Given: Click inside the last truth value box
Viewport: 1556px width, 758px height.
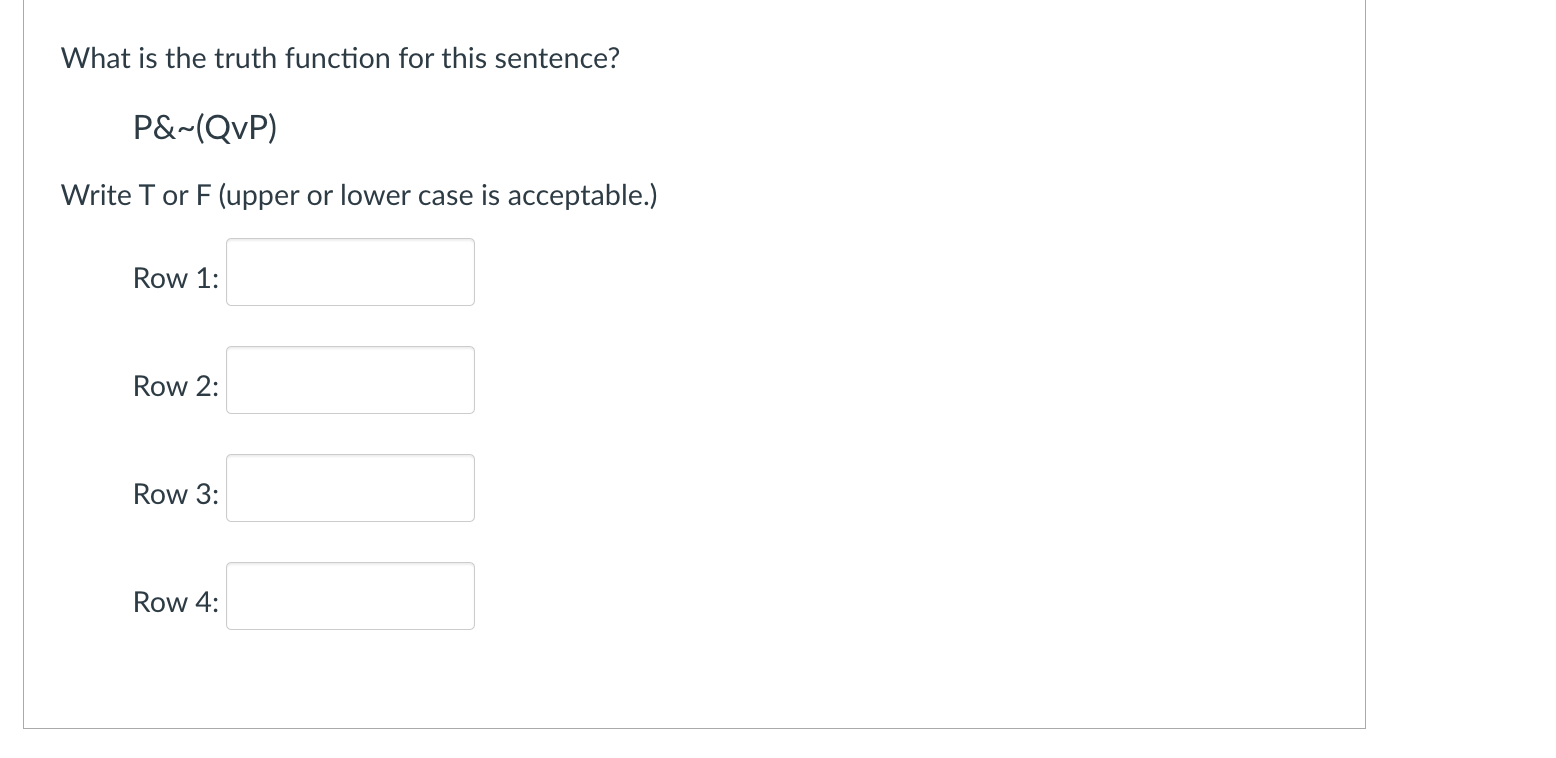Looking at the screenshot, I should 350,596.
